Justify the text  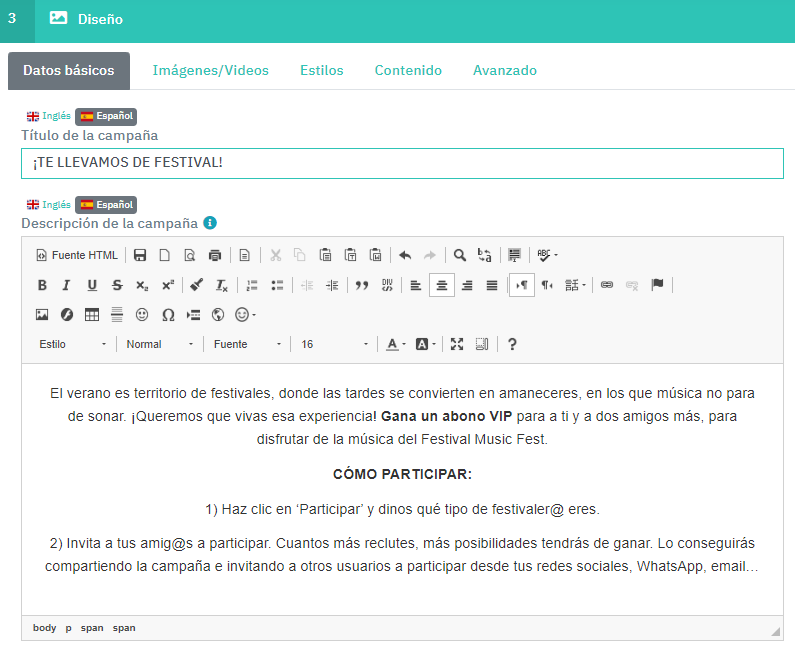click(492, 285)
